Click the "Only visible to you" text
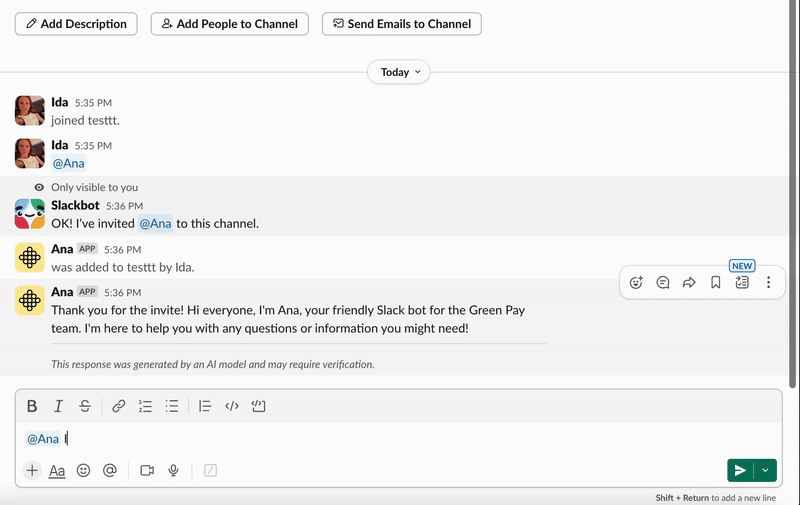Viewport: 800px width, 505px height. [94, 187]
